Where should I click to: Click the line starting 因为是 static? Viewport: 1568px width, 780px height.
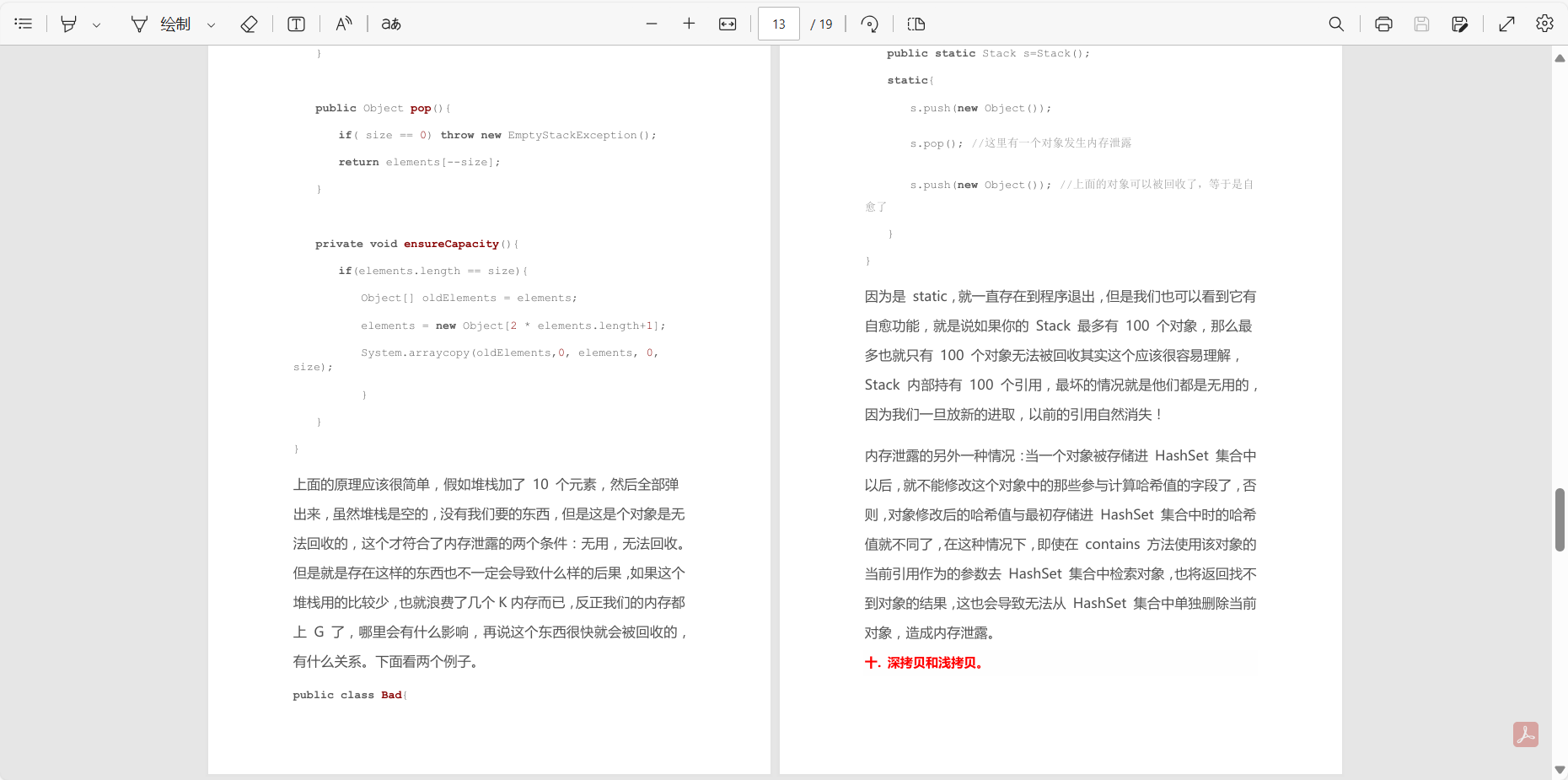click(x=1061, y=296)
